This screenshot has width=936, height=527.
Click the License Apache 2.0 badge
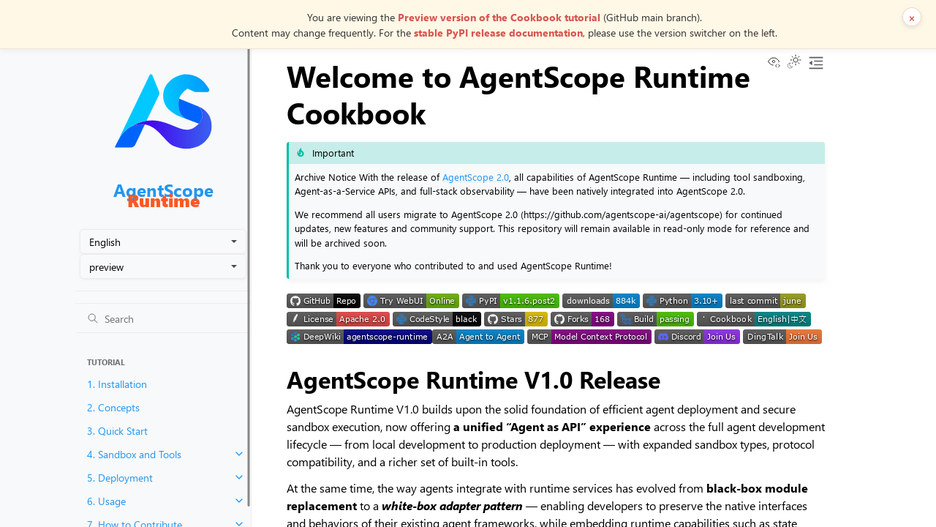338,319
